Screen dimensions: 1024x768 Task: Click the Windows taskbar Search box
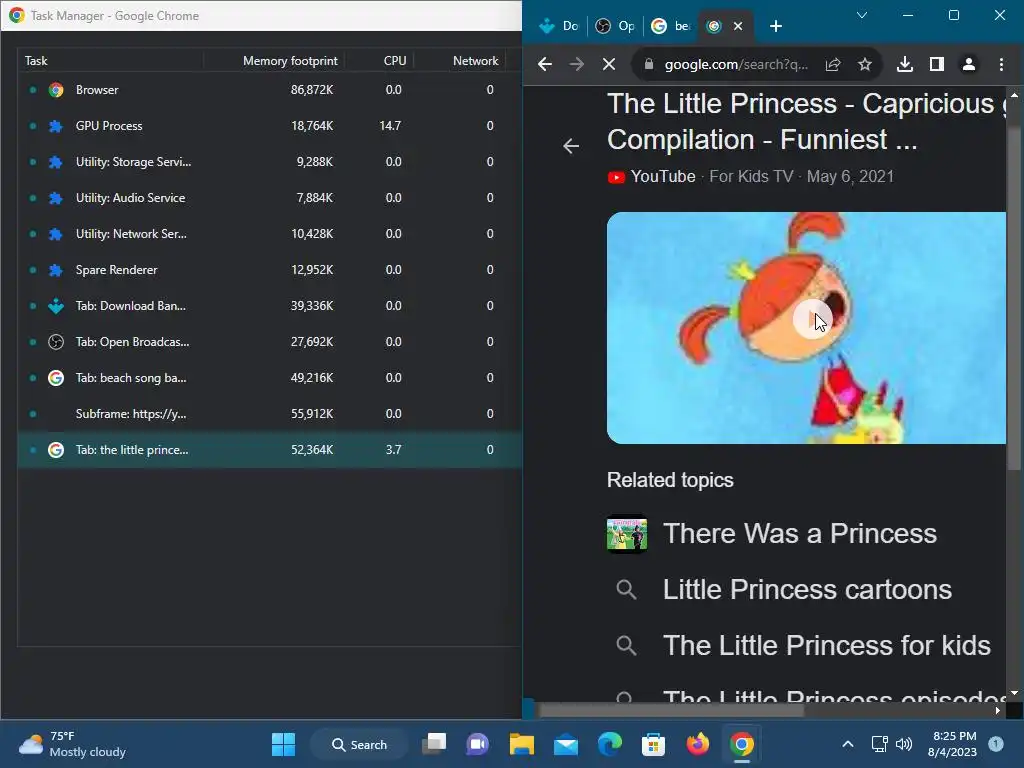coord(359,744)
